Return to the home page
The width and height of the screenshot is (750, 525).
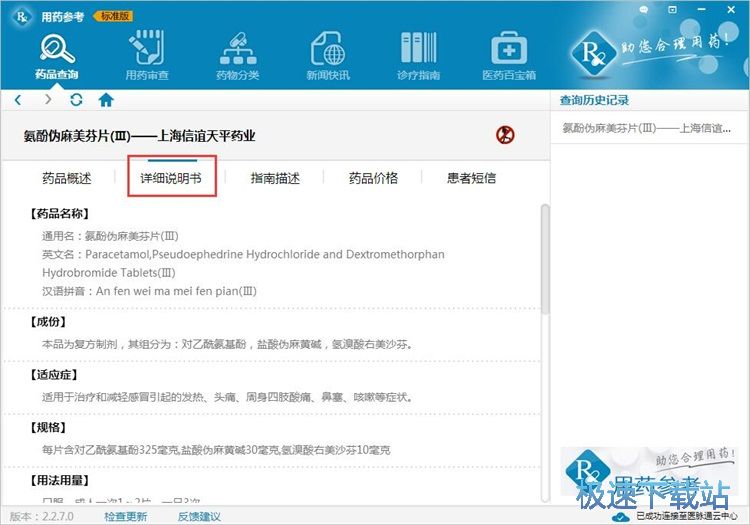[x=106, y=100]
